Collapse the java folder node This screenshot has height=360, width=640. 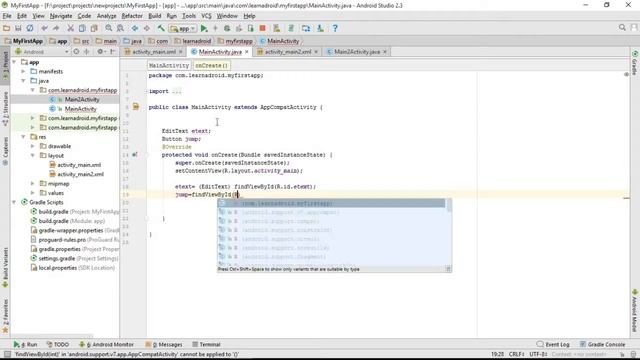pyautogui.click(x=24, y=81)
